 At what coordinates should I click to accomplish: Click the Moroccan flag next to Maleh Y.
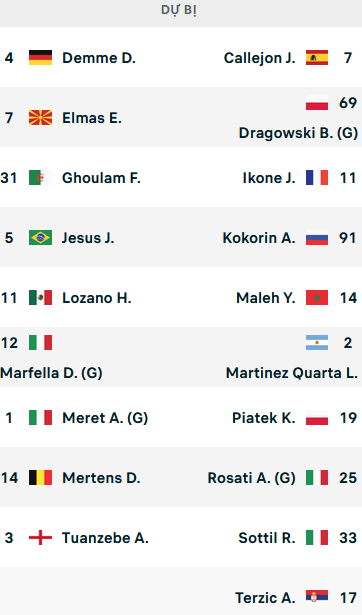[317, 298]
